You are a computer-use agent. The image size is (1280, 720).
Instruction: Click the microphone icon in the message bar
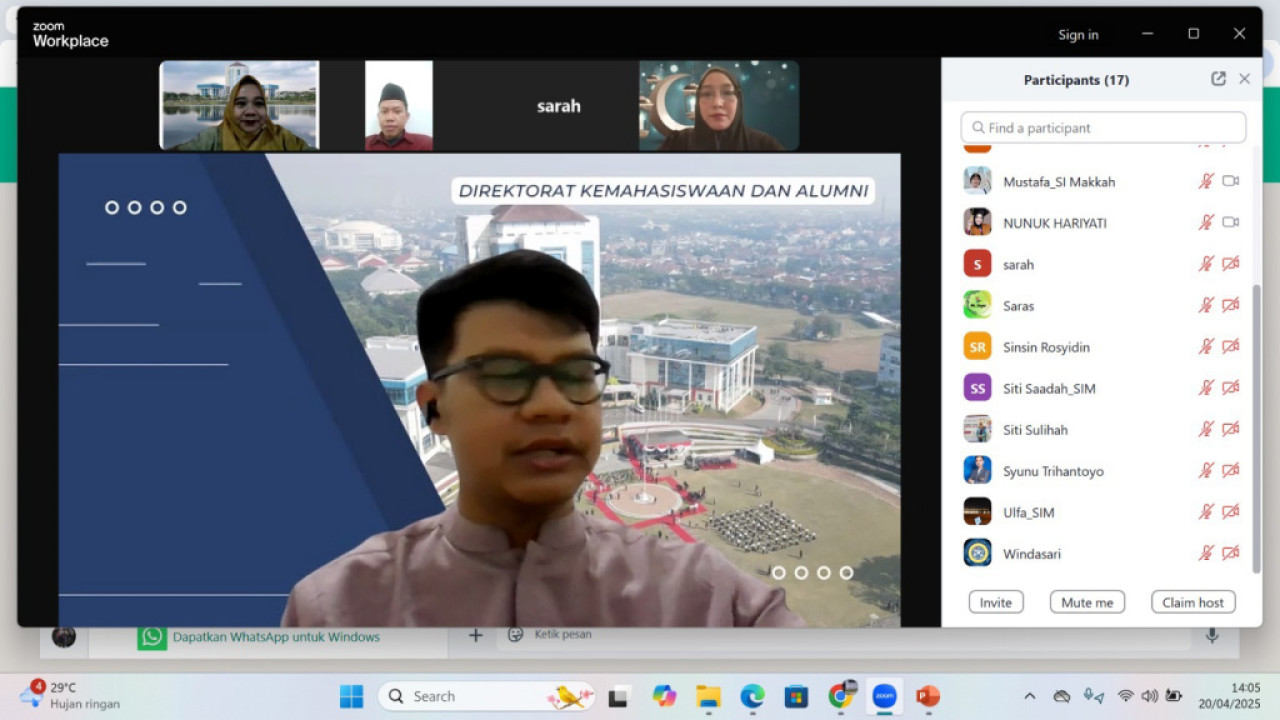point(1212,634)
